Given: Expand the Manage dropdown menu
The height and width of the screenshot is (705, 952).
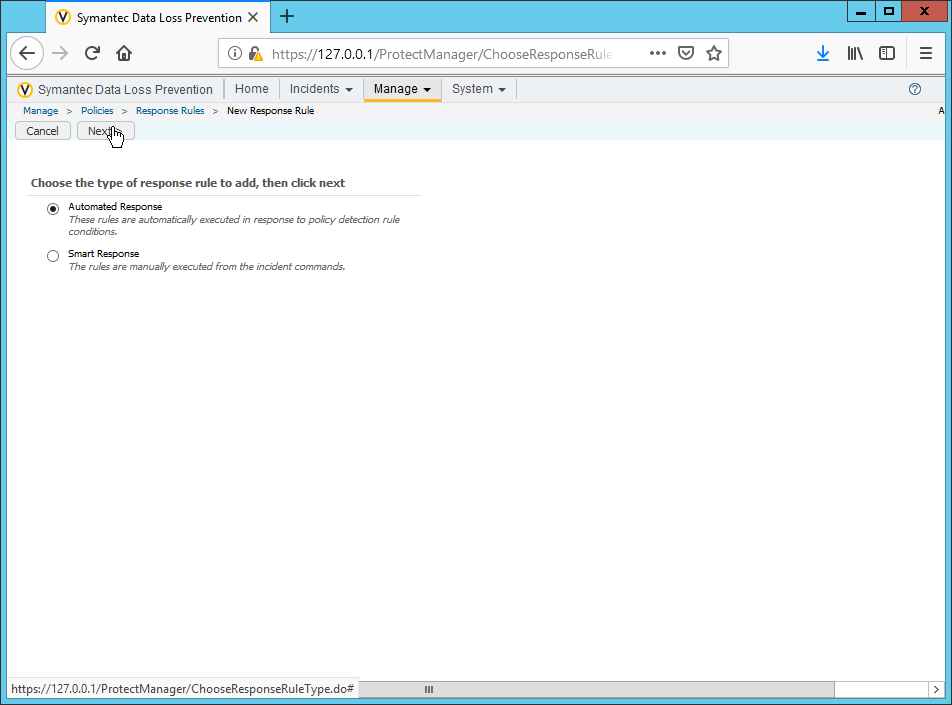Looking at the screenshot, I should tap(402, 89).
